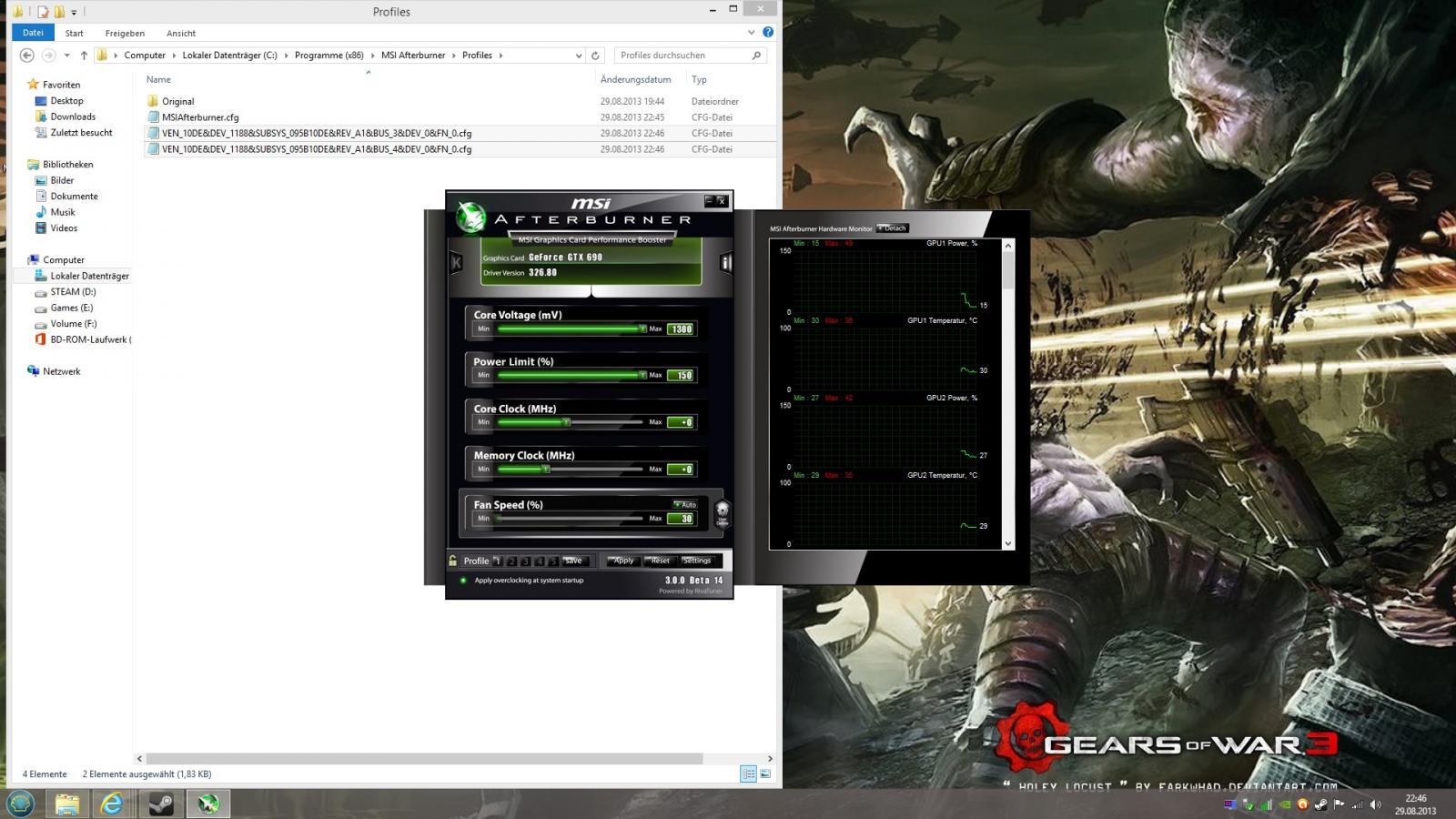This screenshot has height=819, width=1456.
Task: Go back in Explorer navigation
Action: coord(27,56)
